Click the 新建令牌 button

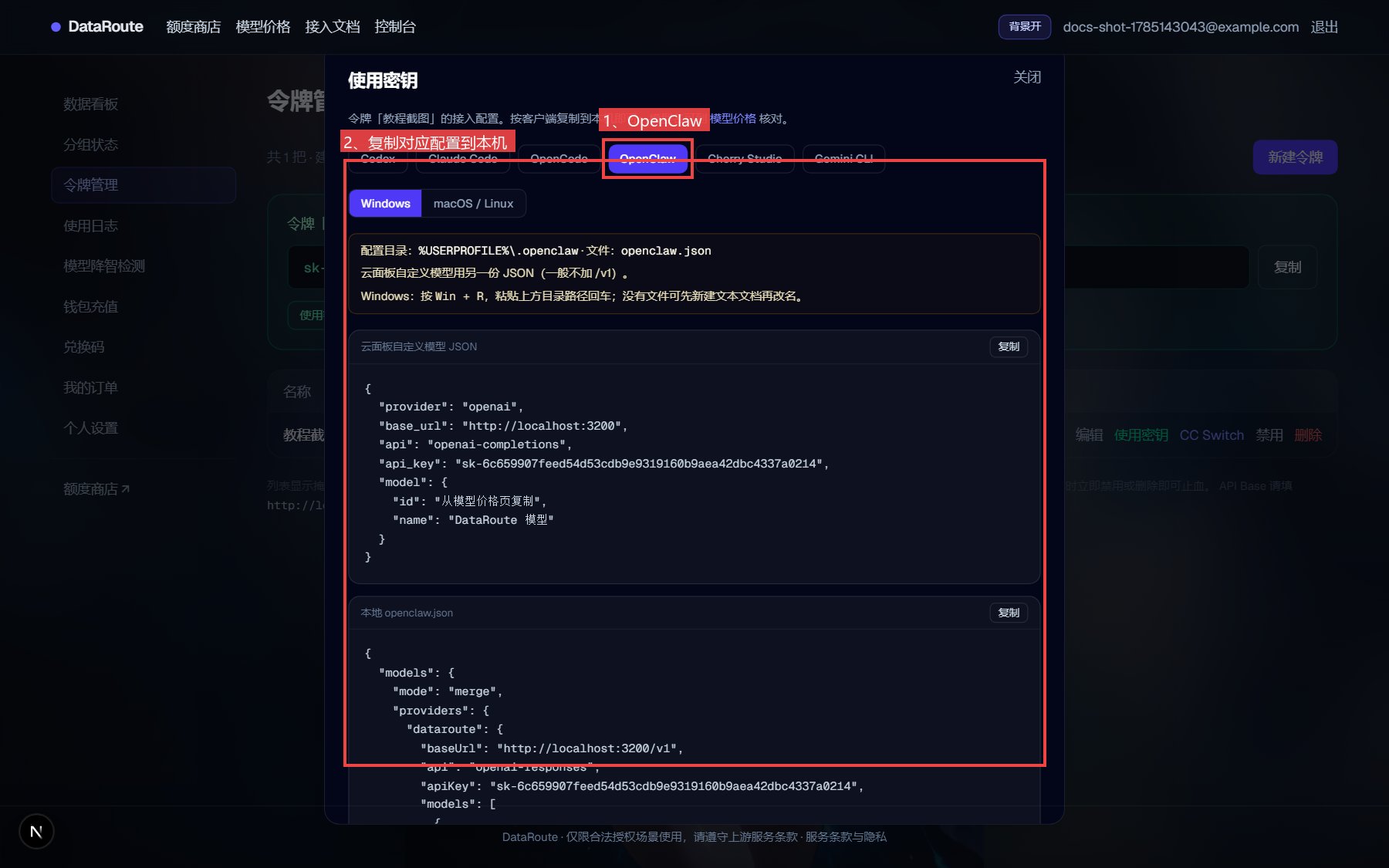tap(1295, 157)
